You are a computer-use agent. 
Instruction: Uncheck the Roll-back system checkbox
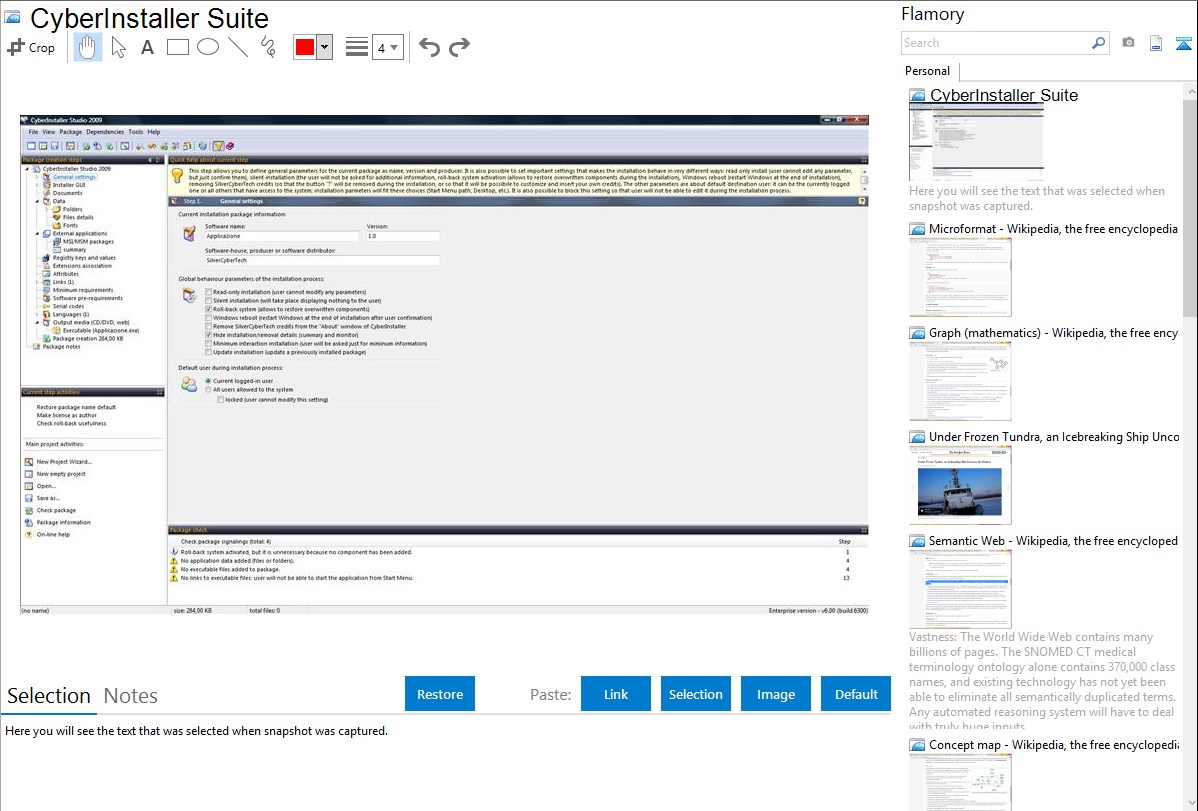coord(209,309)
